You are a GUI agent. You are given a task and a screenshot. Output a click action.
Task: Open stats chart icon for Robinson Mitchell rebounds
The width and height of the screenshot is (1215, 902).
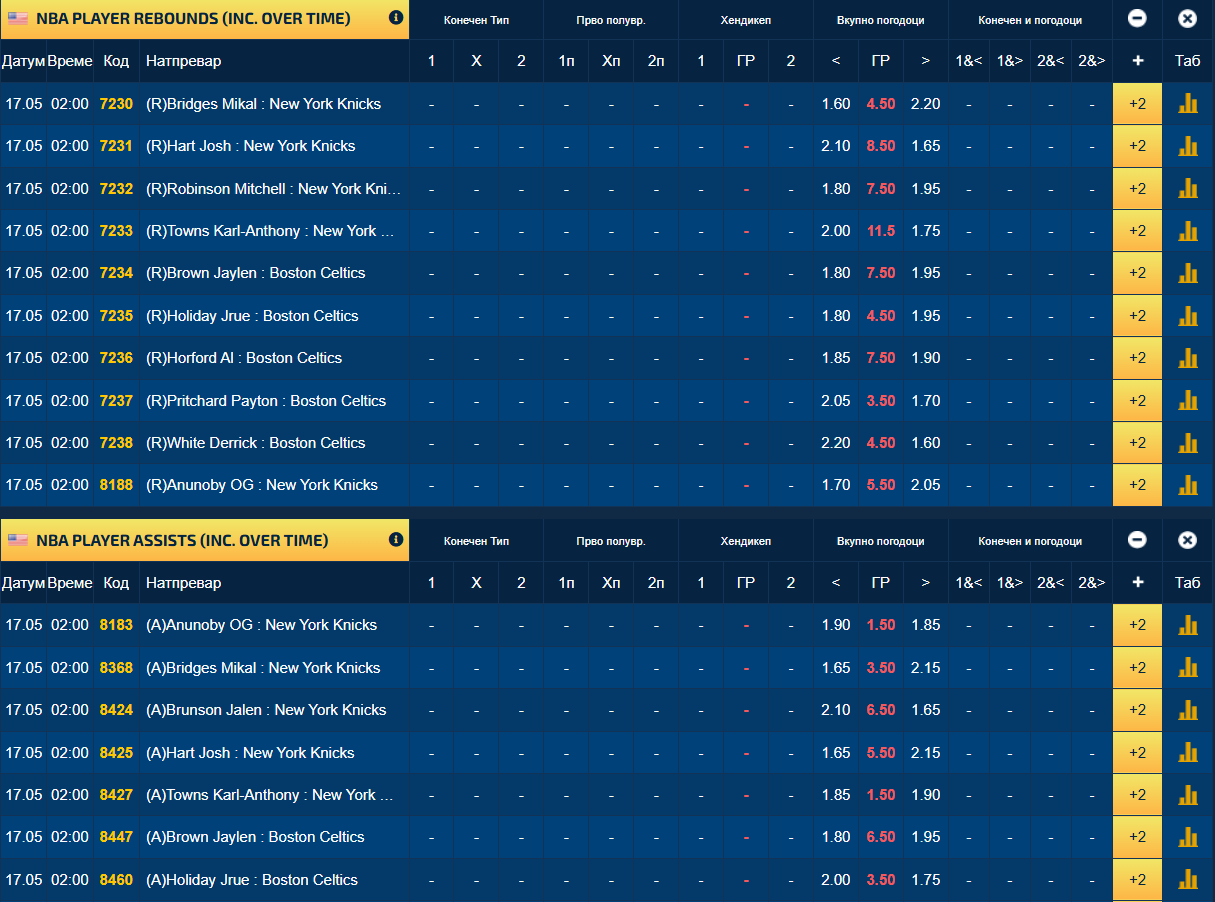point(1188,189)
